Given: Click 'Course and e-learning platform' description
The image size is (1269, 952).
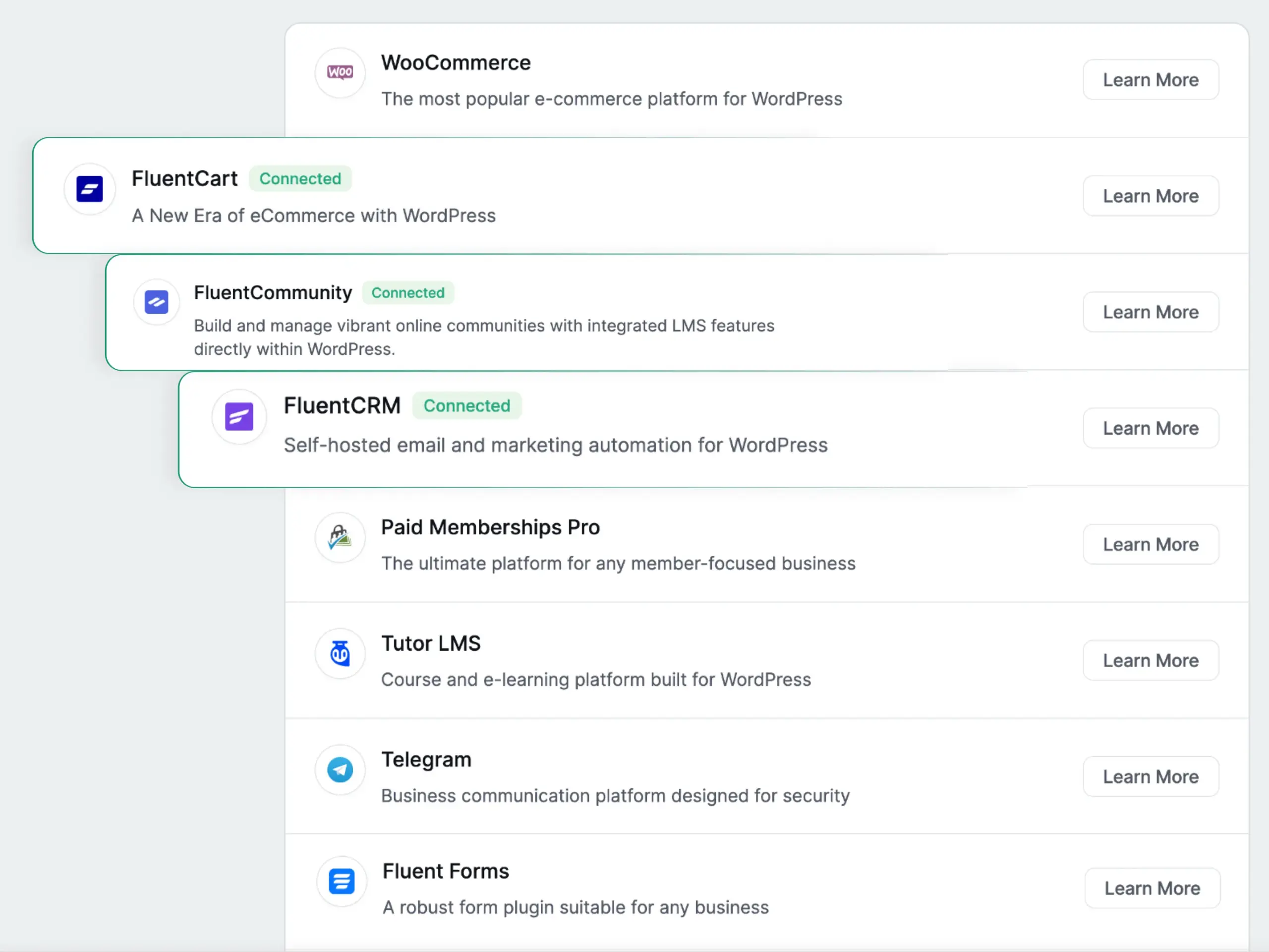Looking at the screenshot, I should click(596, 680).
